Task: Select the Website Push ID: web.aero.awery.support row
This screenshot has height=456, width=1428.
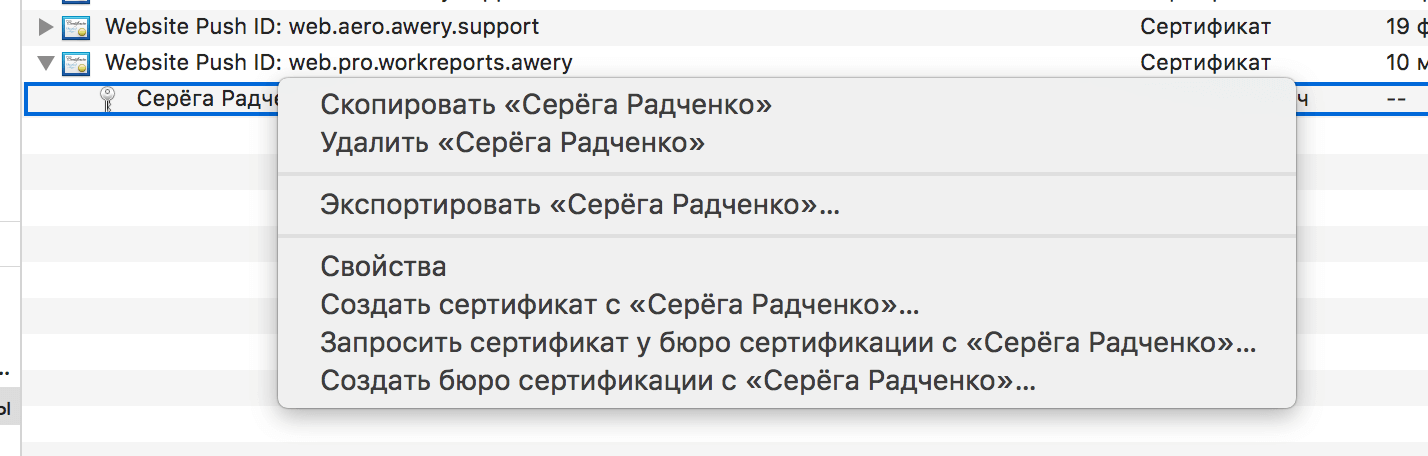Action: click(x=322, y=27)
